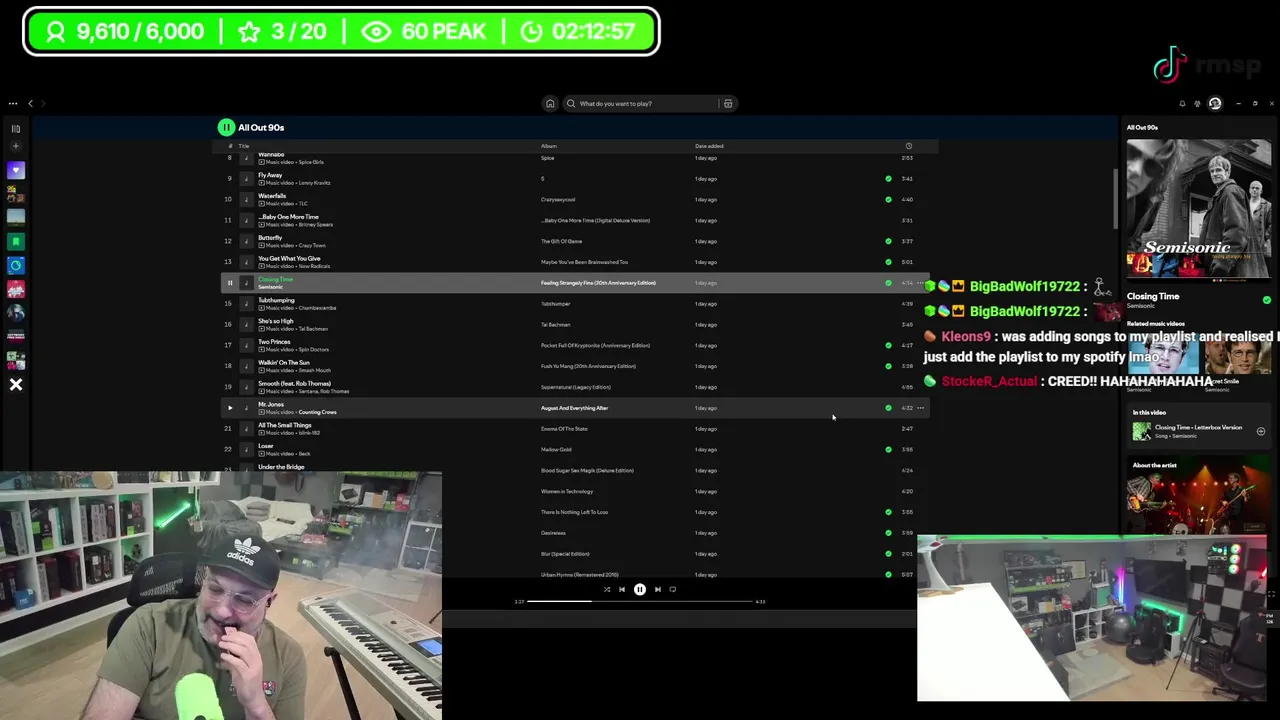Play Mr. Jones with row play button
Image resolution: width=1280 pixels, height=720 pixels.
coord(229,408)
